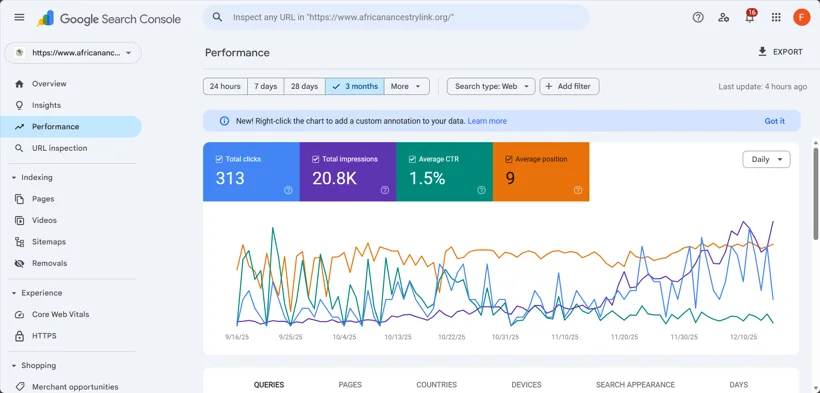This screenshot has height=393, width=820.
Task: Click the purple Total impressions card
Action: tap(348, 172)
